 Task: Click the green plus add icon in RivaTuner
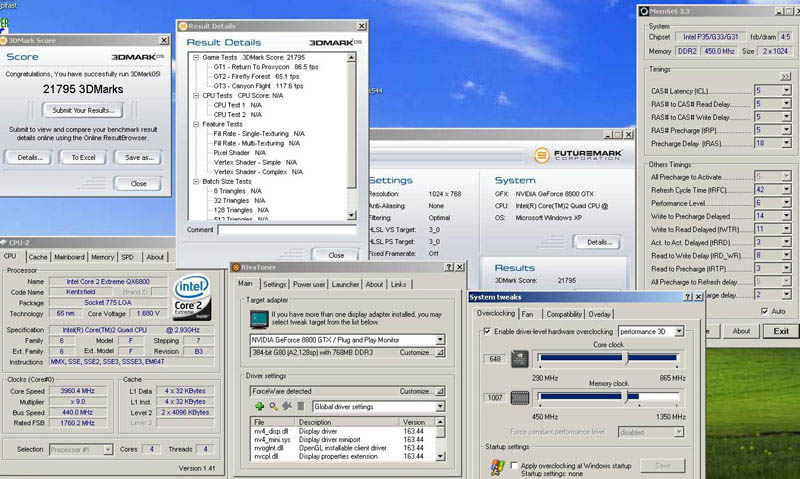click(x=260, y=406)
